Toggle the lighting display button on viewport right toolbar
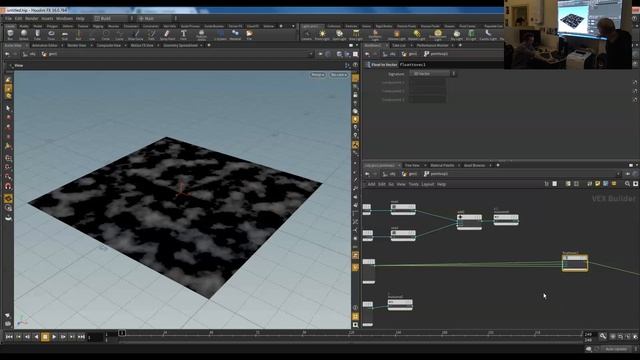Viewport: 640px width, 360px height. tap(356, 120)
